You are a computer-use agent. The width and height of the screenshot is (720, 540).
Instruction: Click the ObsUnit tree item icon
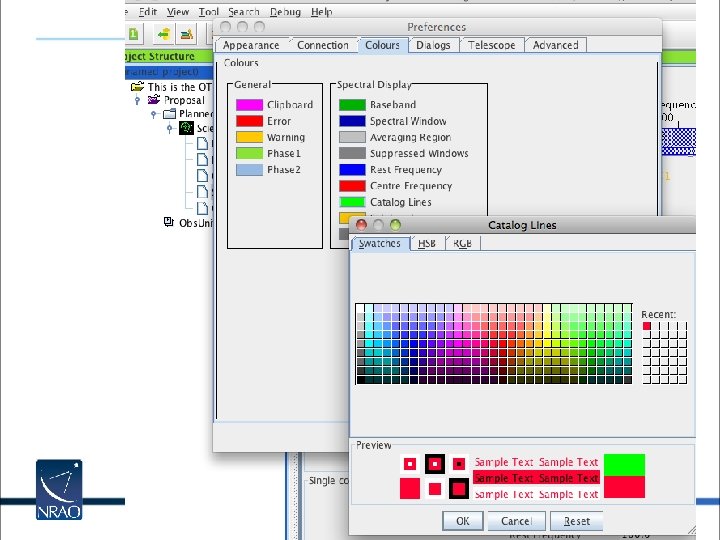tap(169, 222)
